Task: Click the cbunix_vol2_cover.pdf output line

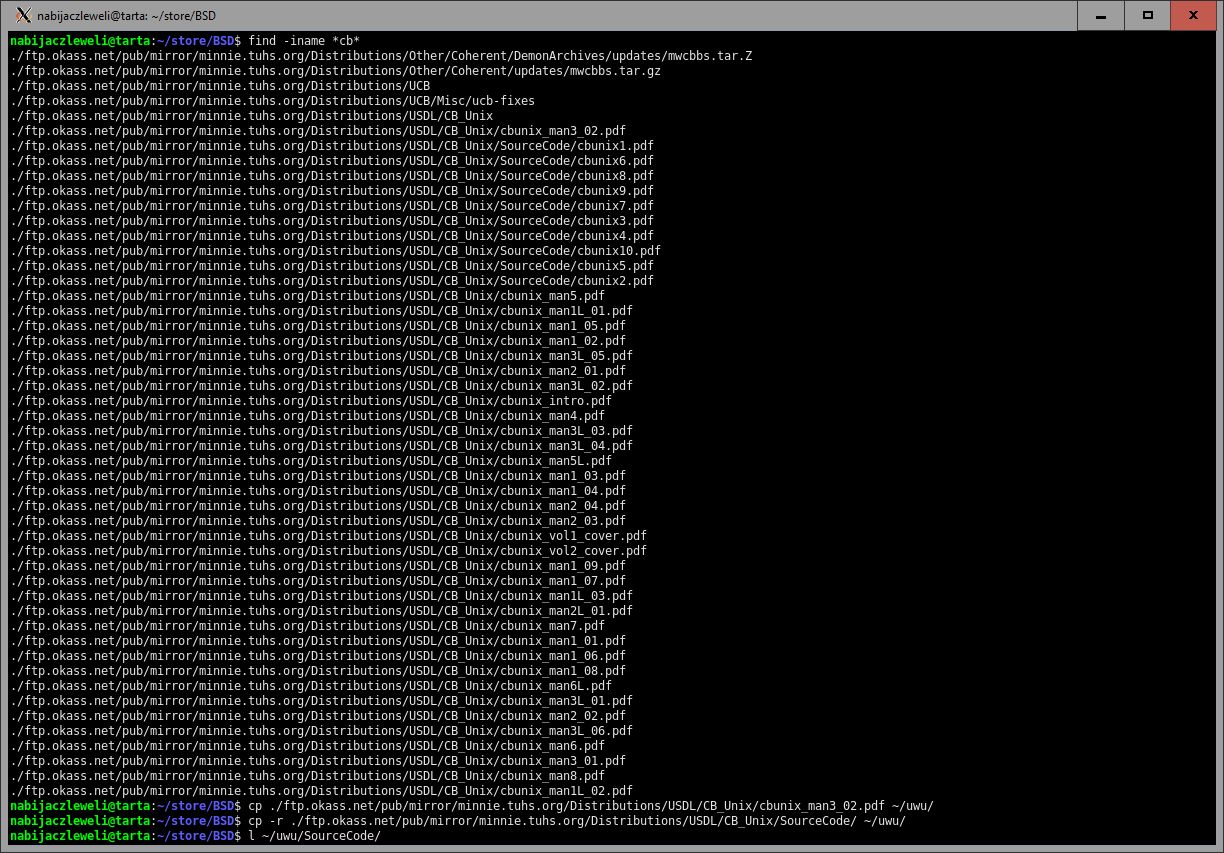Action: [x=329, y=551]
